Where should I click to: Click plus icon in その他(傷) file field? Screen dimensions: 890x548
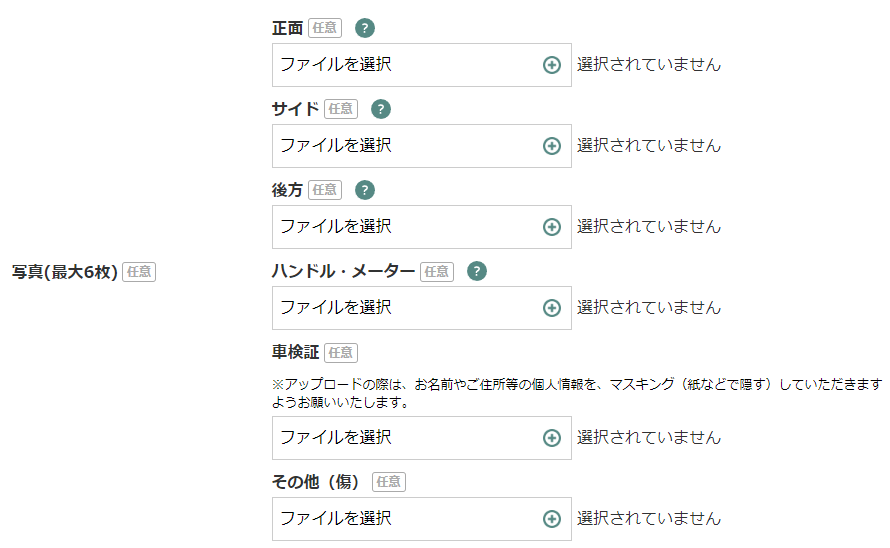[x=552, y=519]
